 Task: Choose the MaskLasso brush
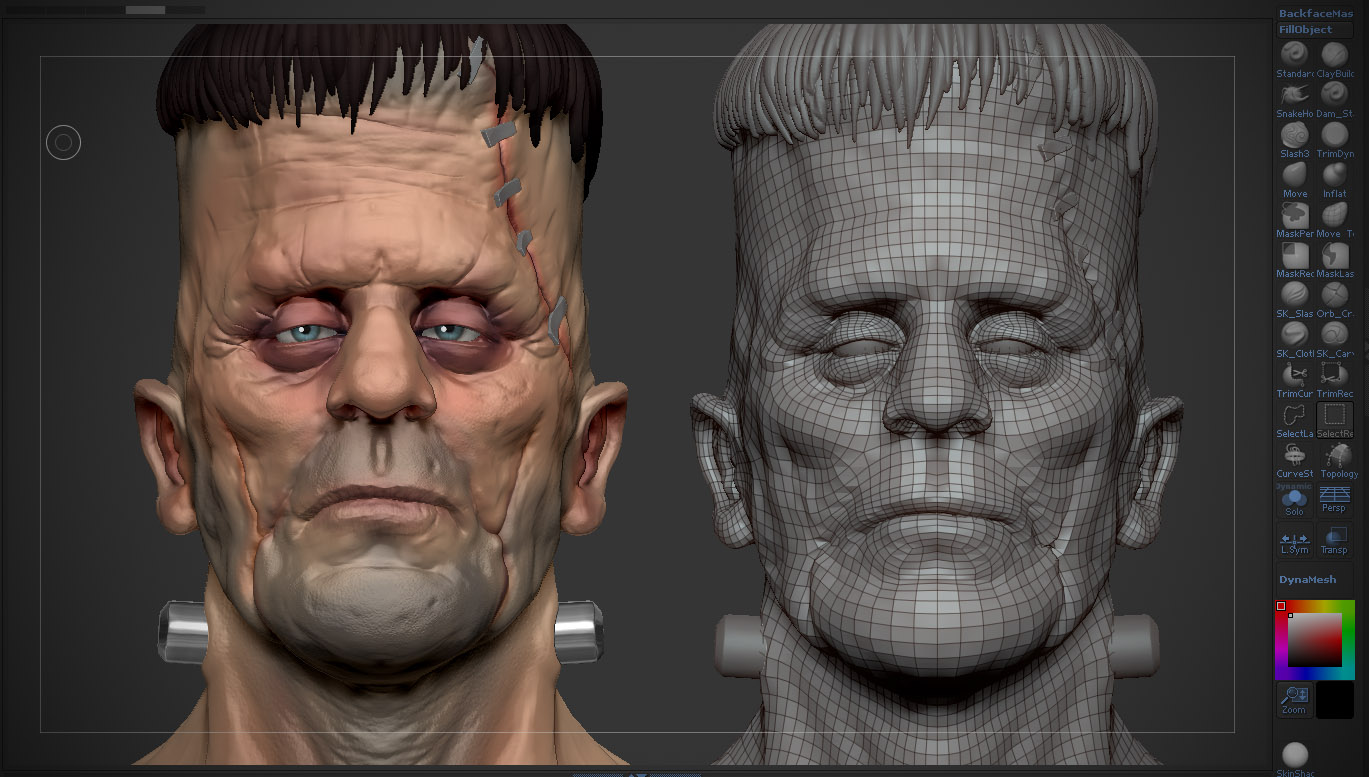point(1335,260)
